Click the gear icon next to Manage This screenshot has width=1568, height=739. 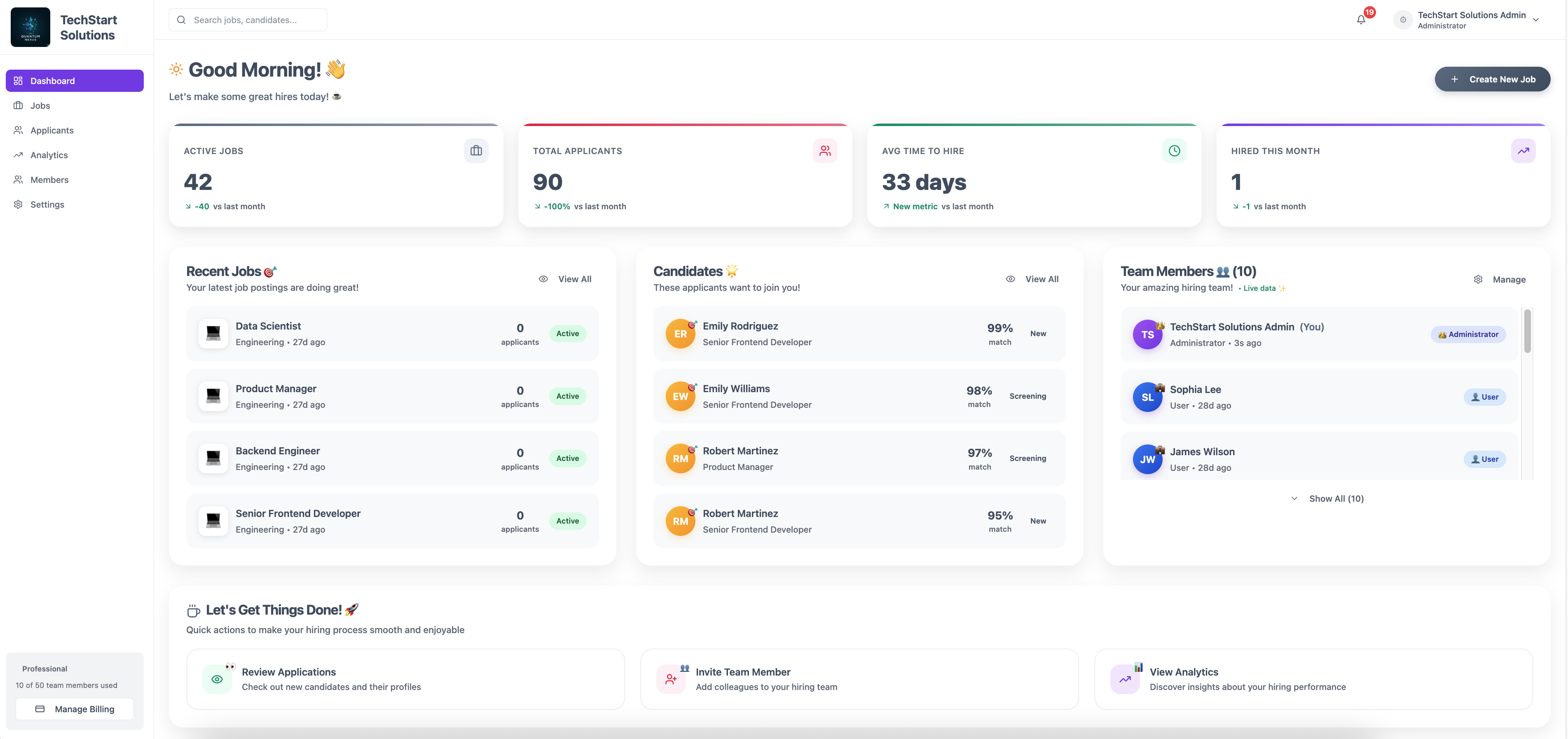[1478, 279]
